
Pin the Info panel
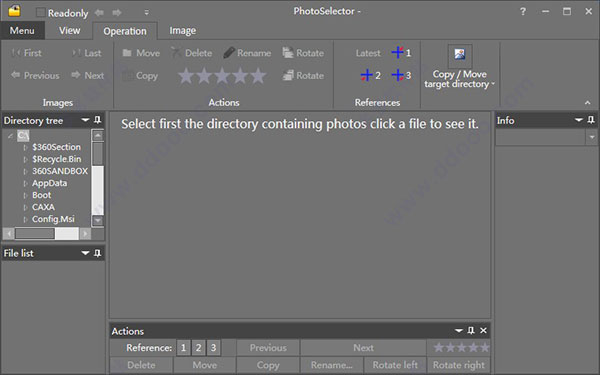(x=591, y=120)
